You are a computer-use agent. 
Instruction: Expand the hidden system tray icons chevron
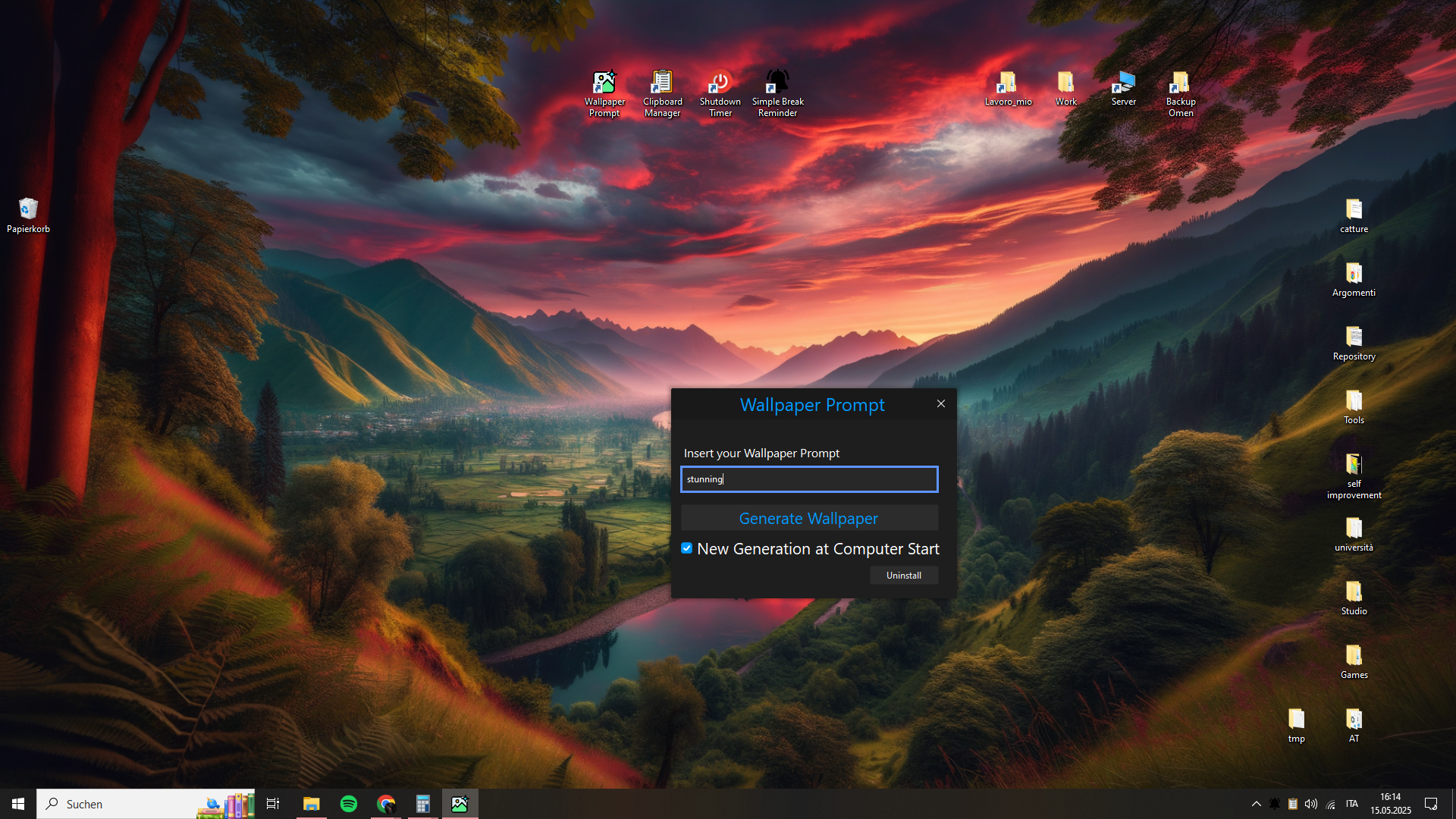[x=1256, y=804]
